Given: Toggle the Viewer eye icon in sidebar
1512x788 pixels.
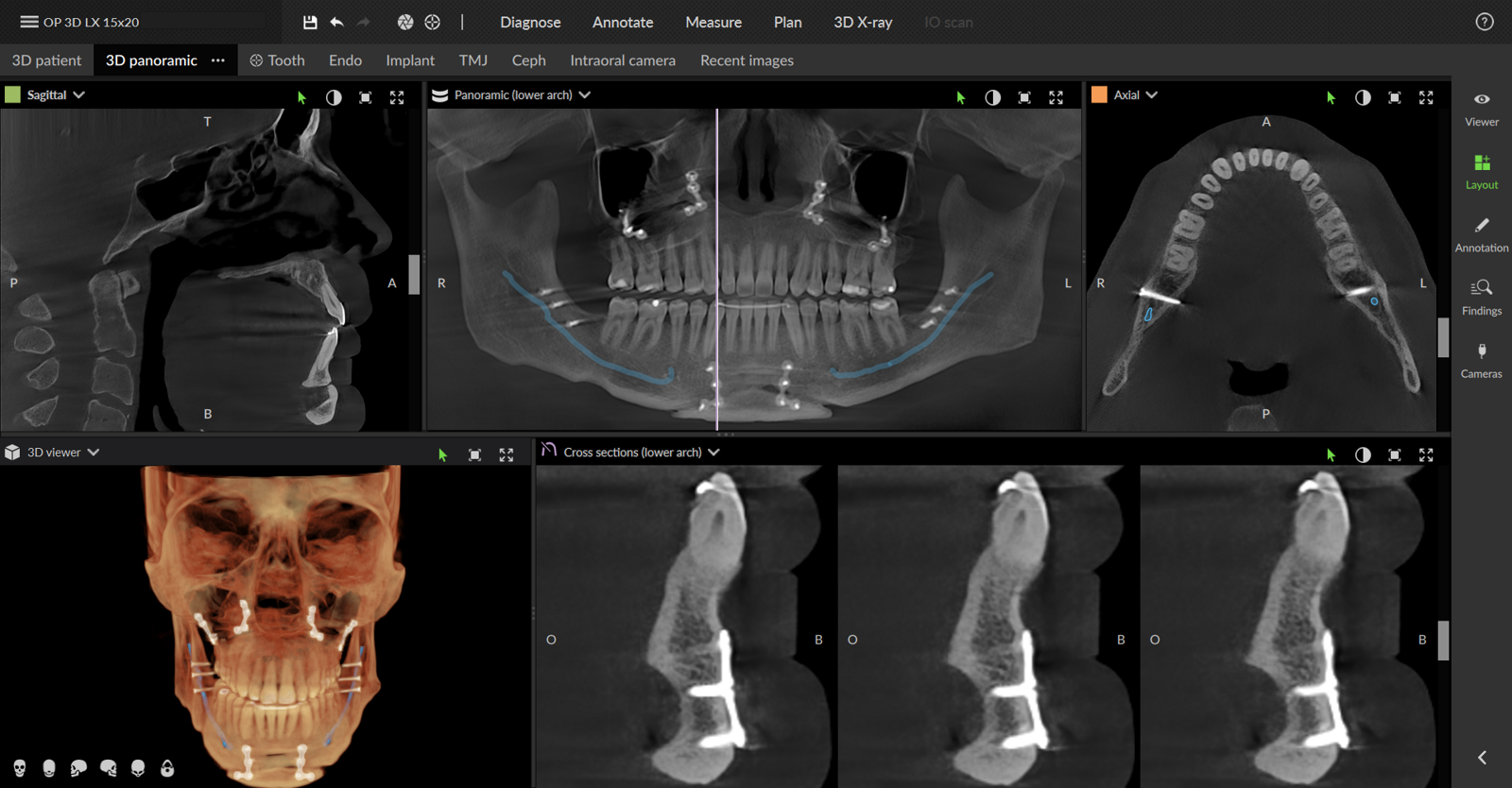Looking at the screenshot, I should pos(1481,108).
